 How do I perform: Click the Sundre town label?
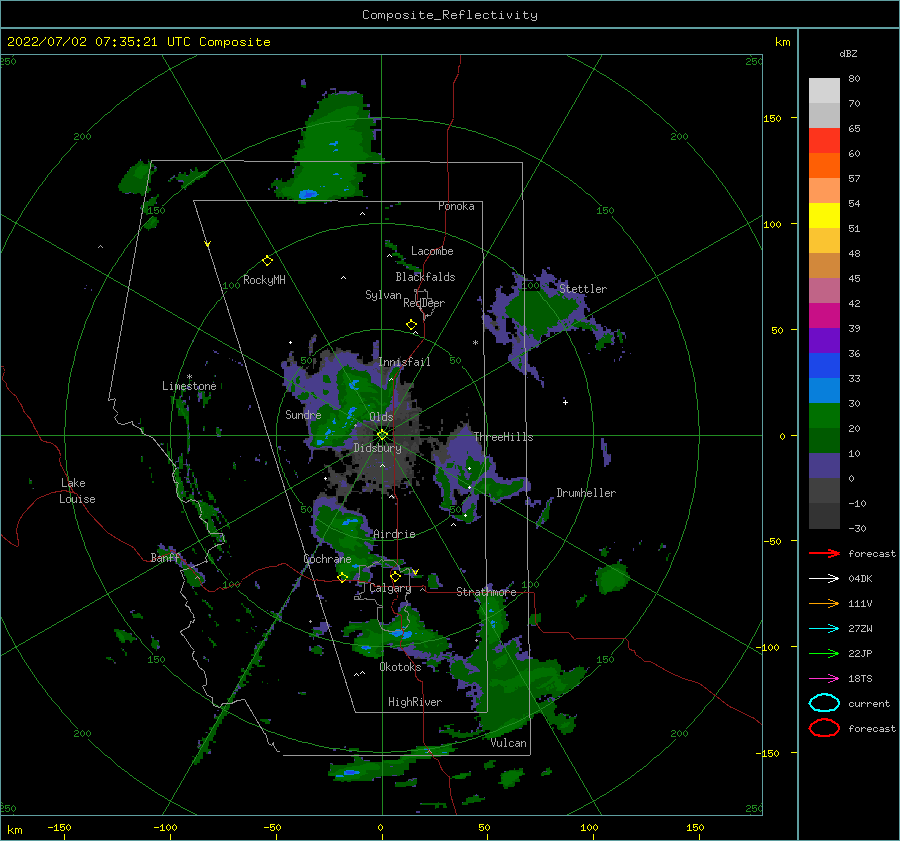[303, 414]
